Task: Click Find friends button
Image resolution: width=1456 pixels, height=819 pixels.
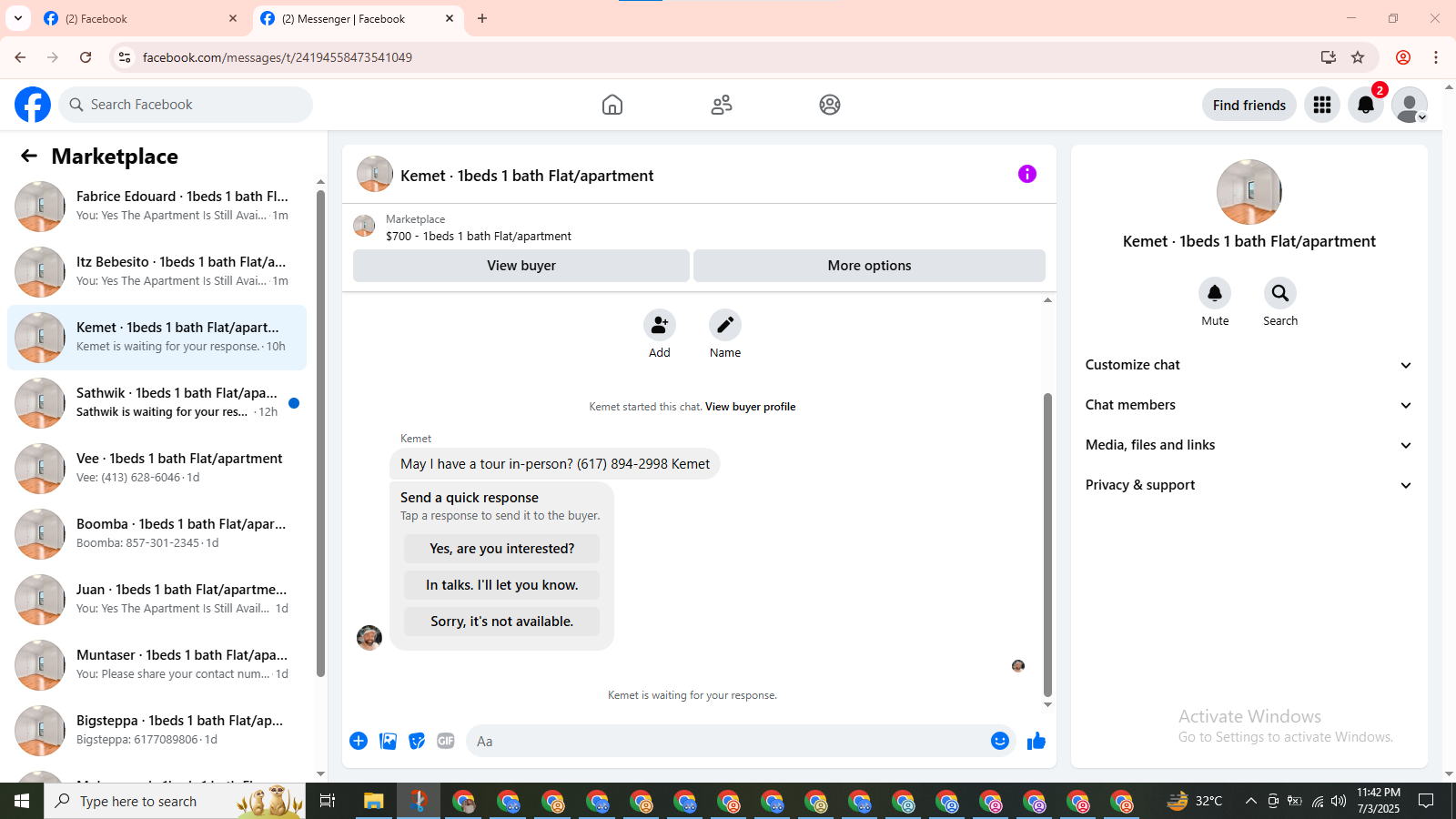Action: (x=1249, y=105)
